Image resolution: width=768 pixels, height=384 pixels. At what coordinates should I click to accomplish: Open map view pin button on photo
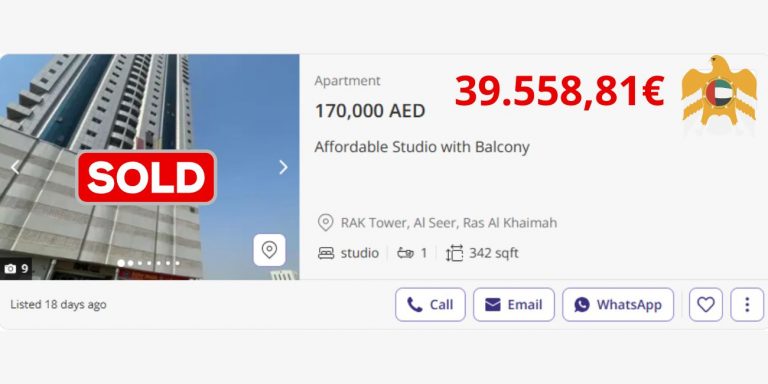click(269, 250)
